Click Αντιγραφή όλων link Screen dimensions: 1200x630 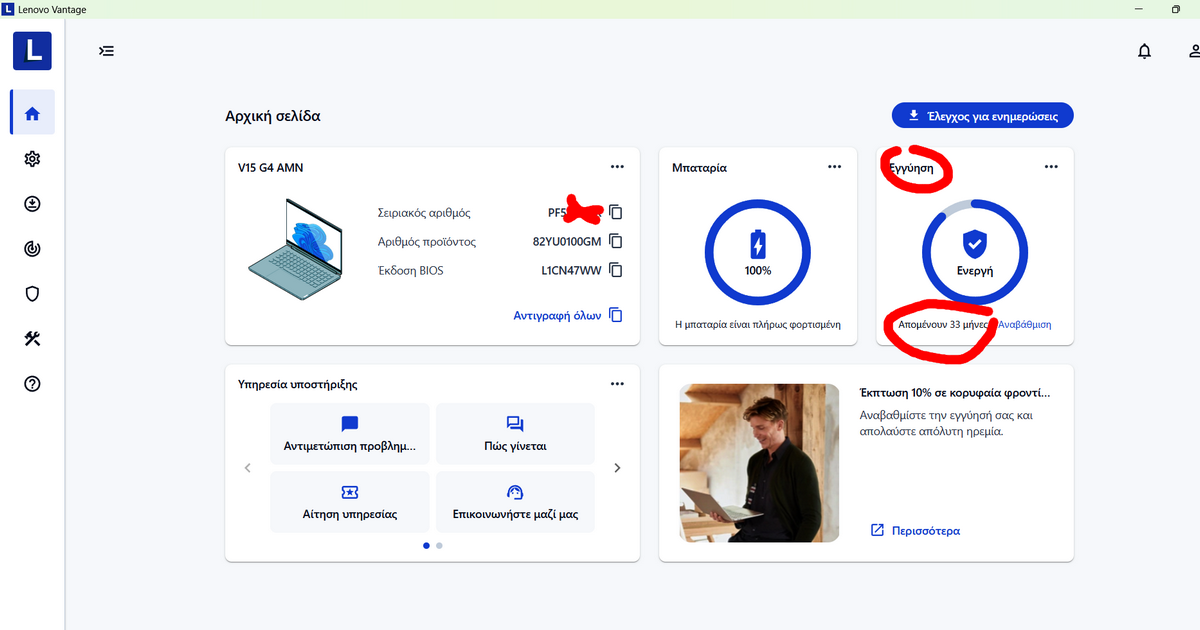click(x=567, y=315)
